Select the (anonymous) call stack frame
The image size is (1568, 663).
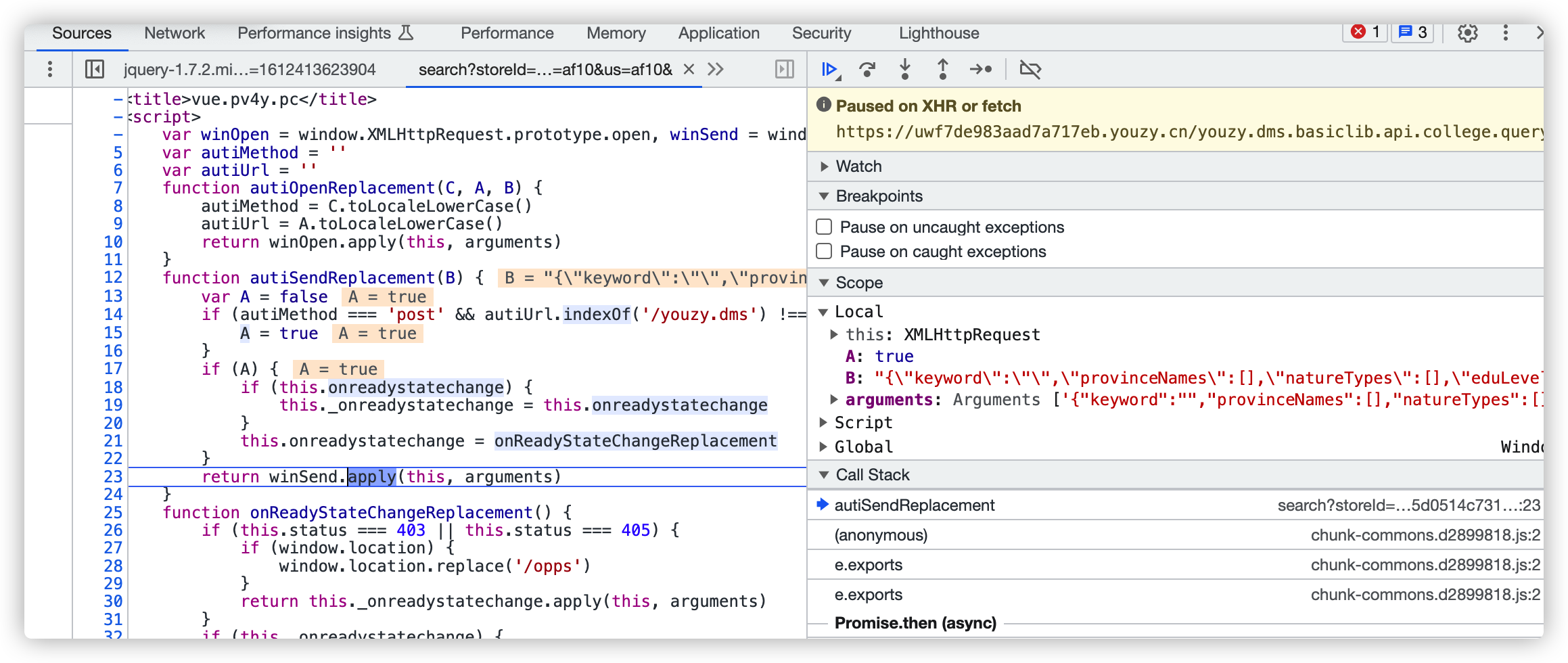[1176, 535]
